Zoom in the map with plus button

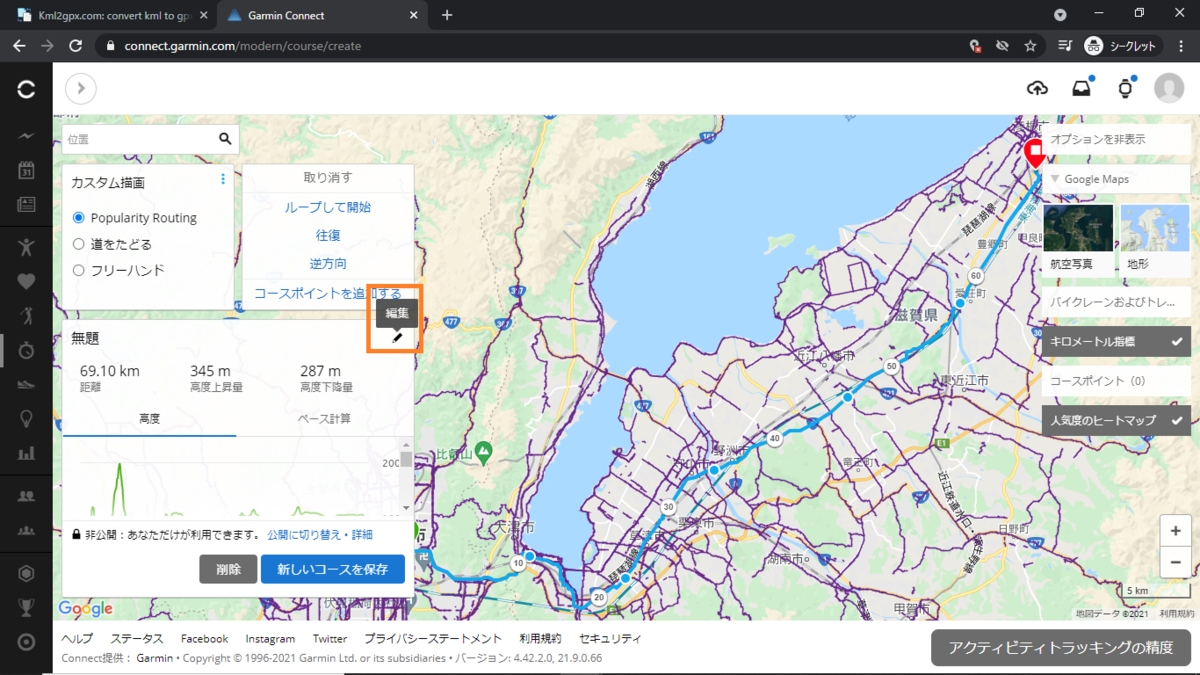(1175, 531)
